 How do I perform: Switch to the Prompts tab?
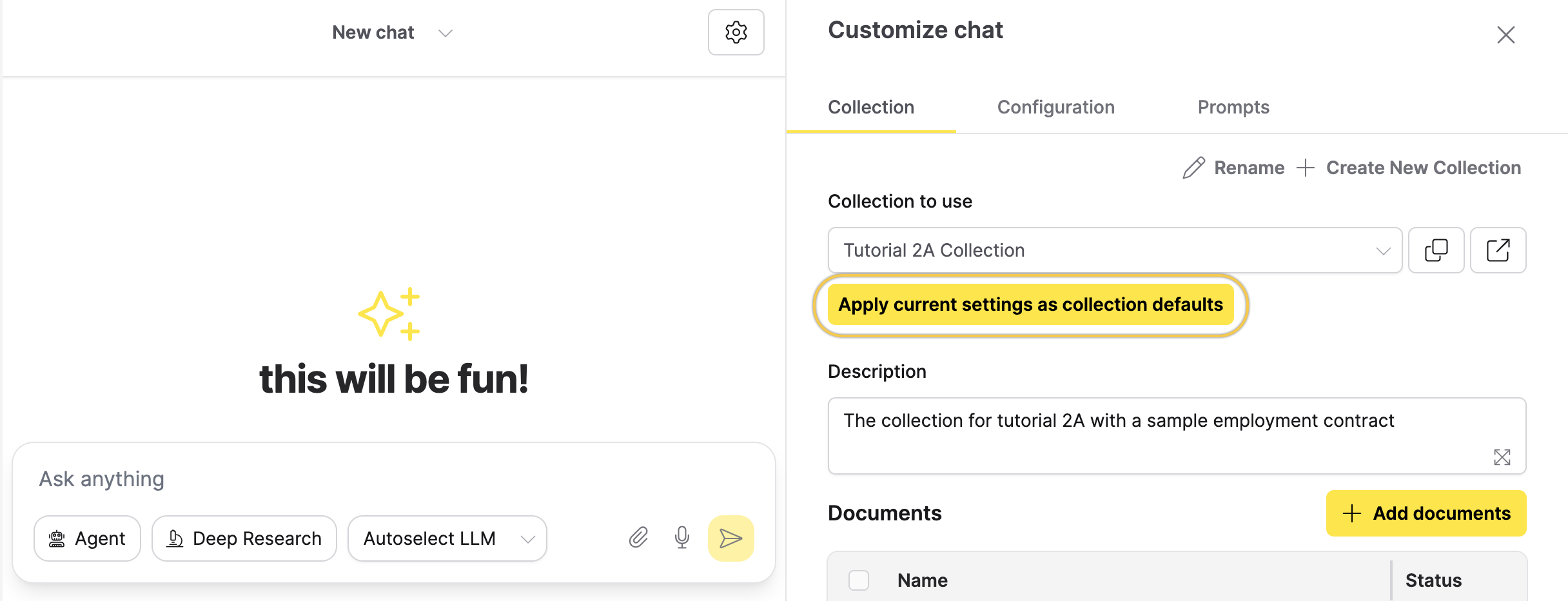point(1233,107)
